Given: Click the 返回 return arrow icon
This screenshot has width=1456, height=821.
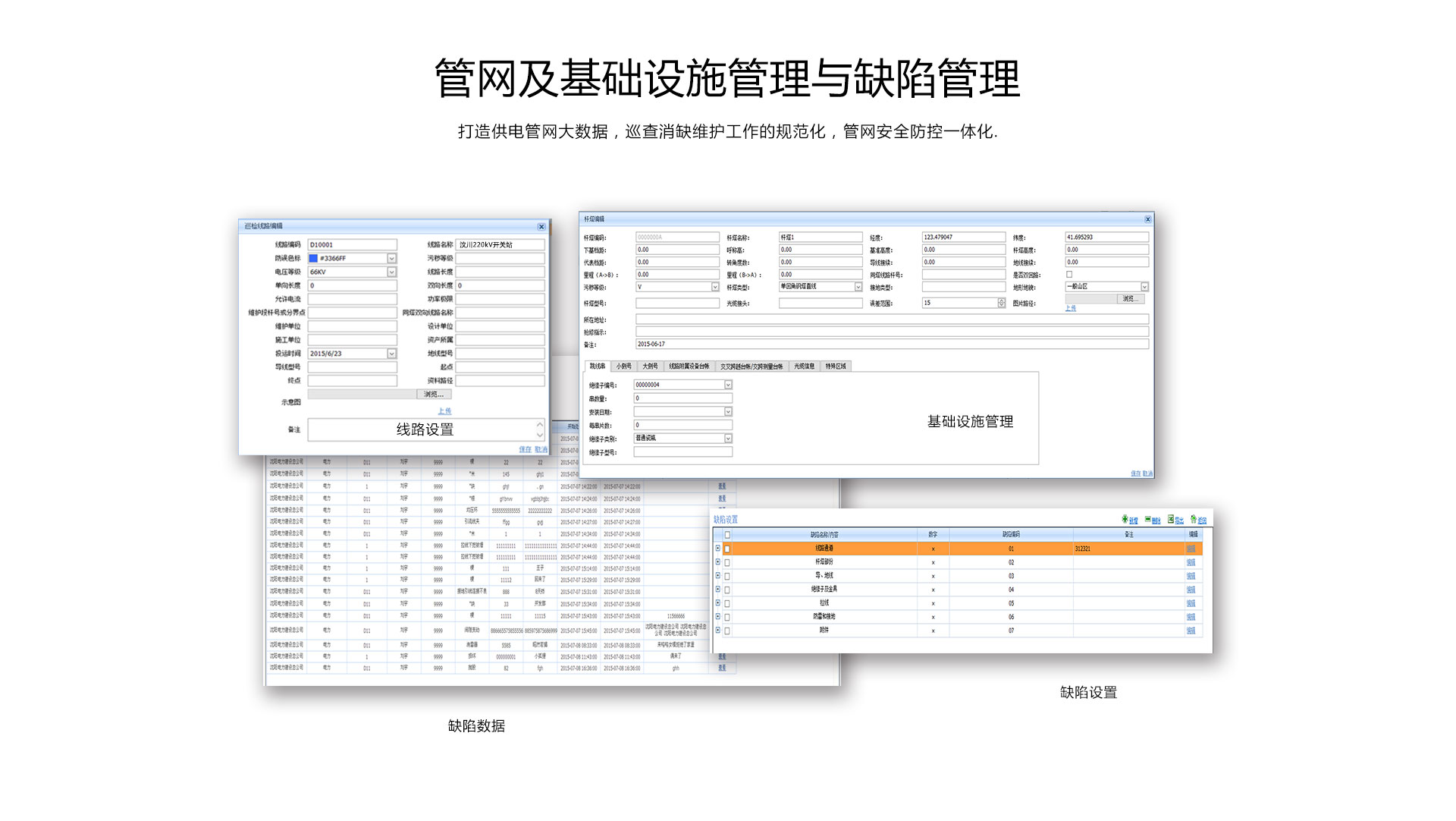Looking at the screenshot, I should click(1194, 520).
